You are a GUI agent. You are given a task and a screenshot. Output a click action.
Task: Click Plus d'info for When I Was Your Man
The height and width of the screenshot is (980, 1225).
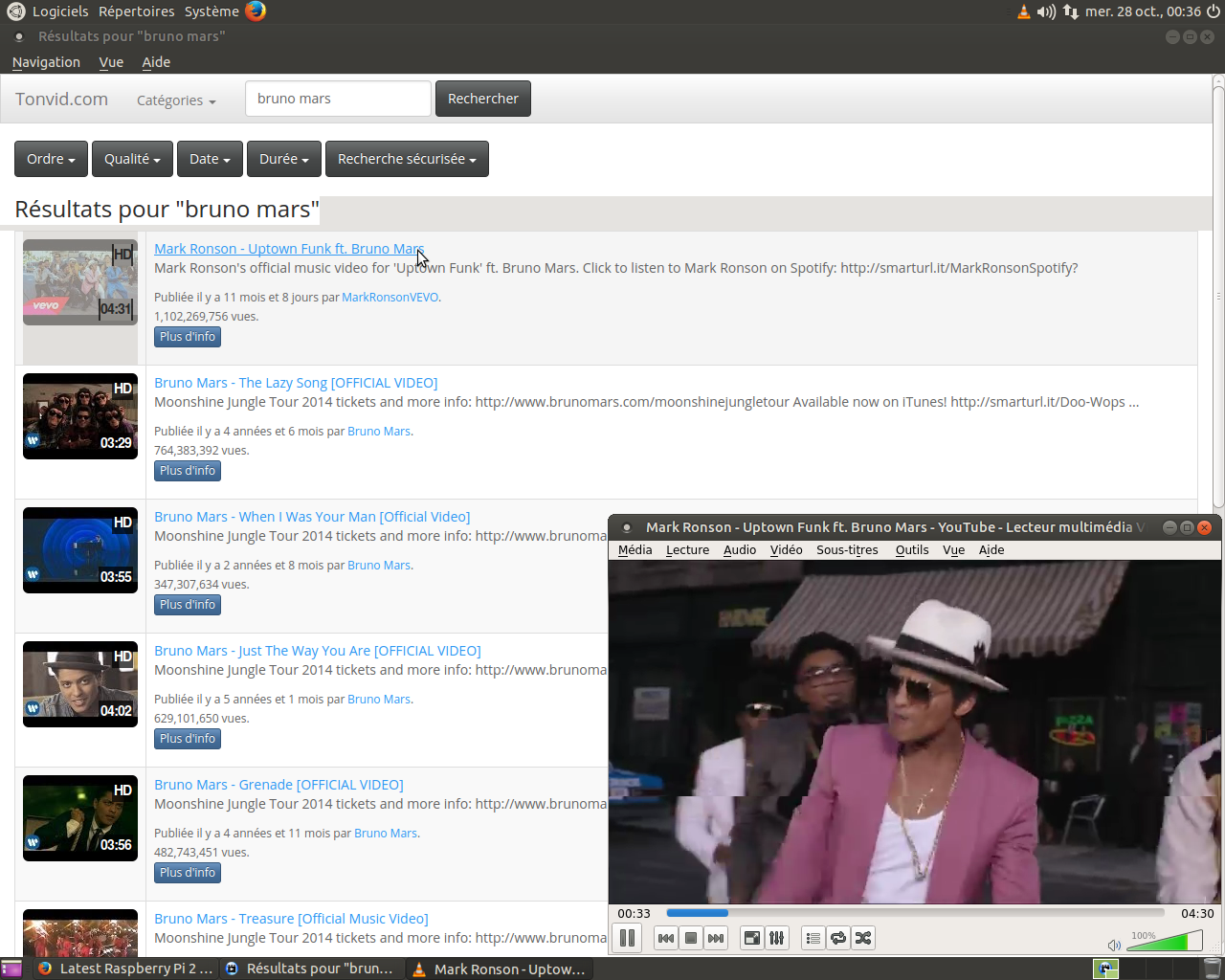(x=188, y=605)
